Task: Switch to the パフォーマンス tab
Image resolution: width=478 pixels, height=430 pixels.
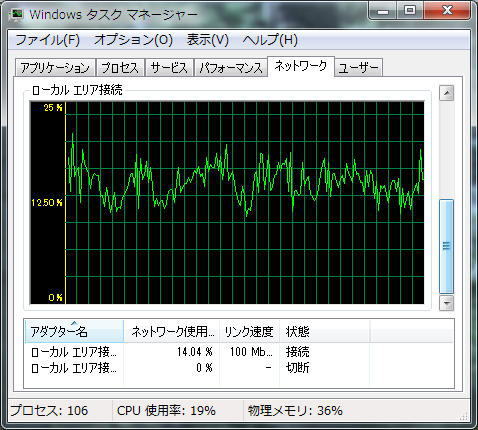Action: click(x=231, y=68)
